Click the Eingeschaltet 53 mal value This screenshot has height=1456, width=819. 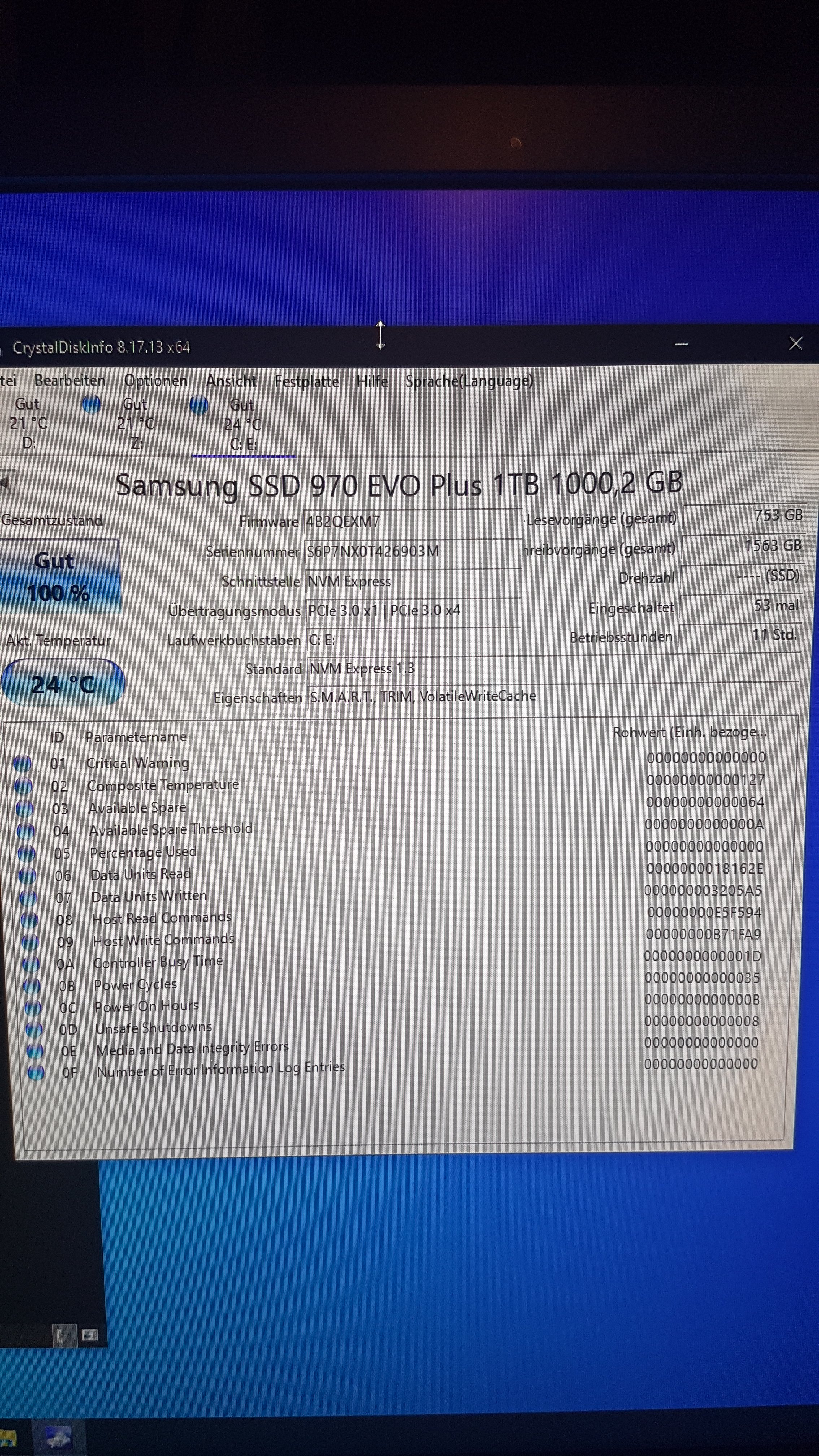[740, 606]
